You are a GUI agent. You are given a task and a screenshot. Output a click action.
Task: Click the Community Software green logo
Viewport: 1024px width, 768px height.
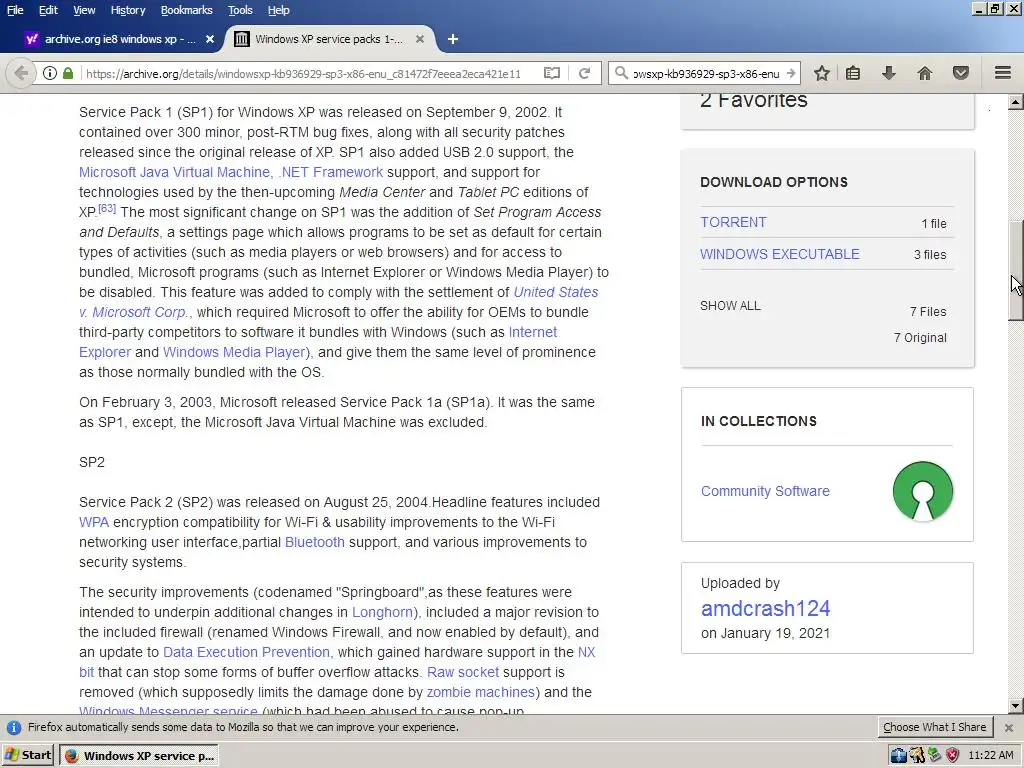(922, 491)
